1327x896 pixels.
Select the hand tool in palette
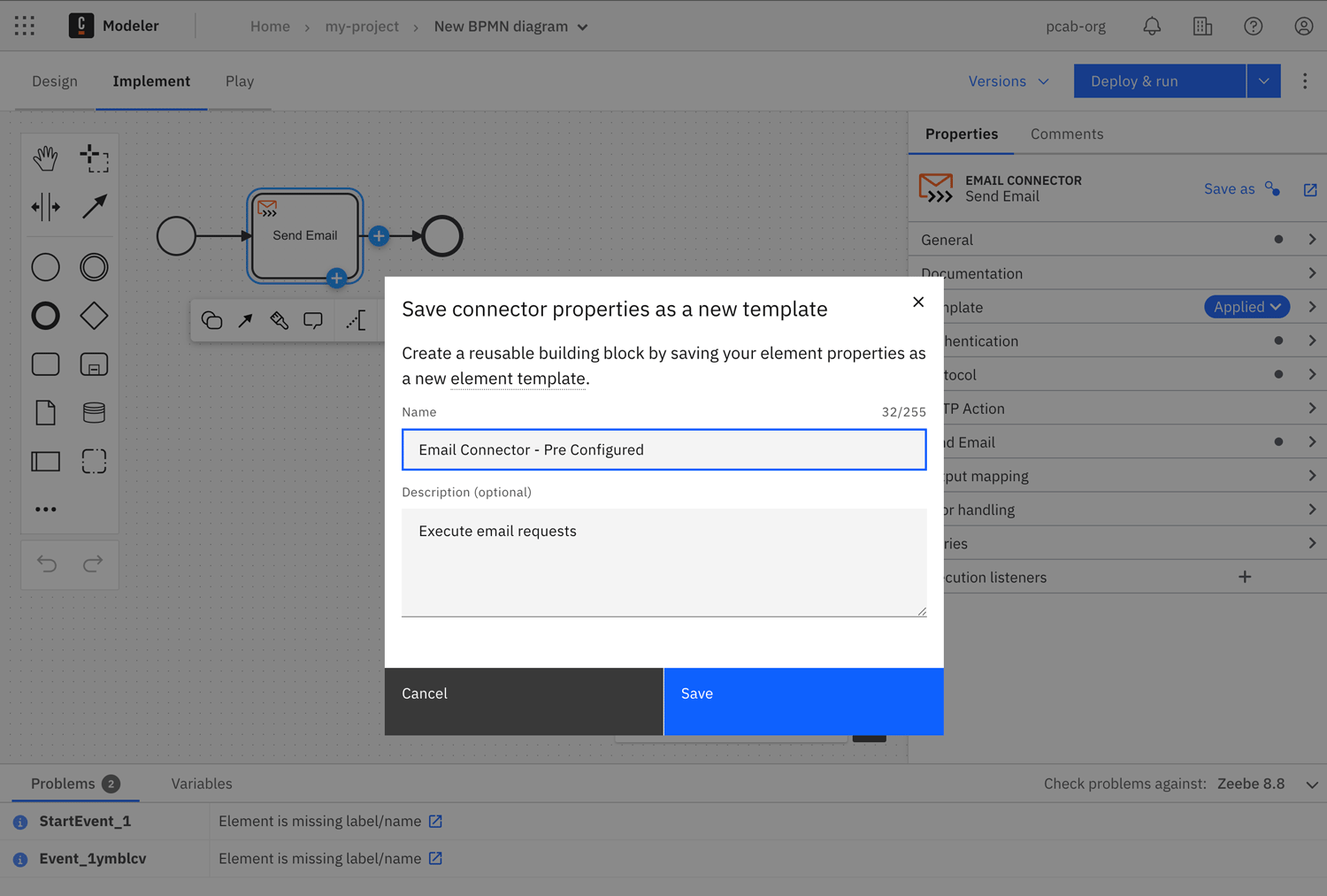[x=45, y=158]
